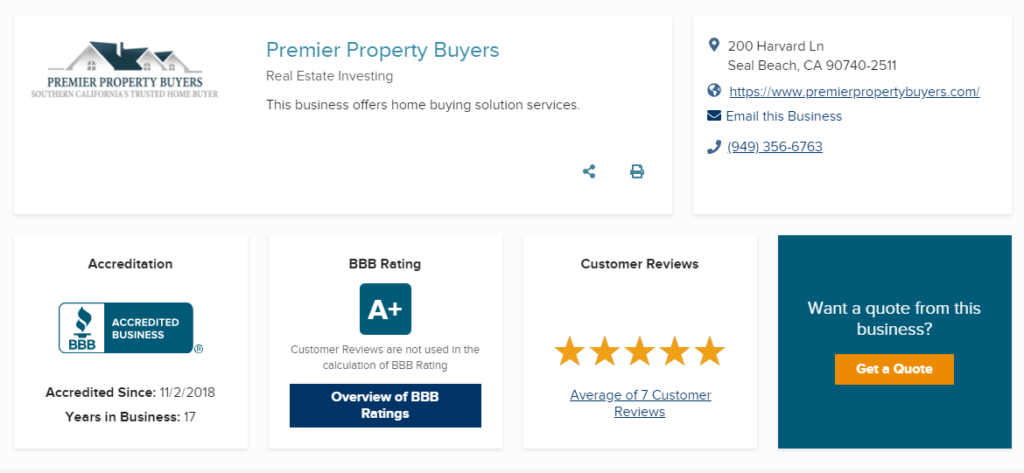Image resolution: width=1024 pixels, height=473 pixels.
Task: Click Email this Business
Action: pyautogui.click(x=784, y=116)
